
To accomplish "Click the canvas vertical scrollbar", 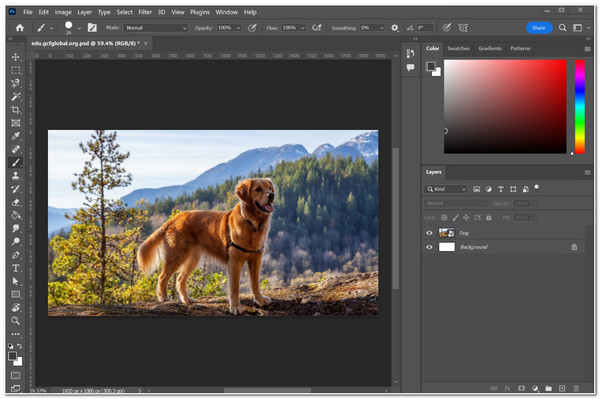I will (x=396, y=218).
